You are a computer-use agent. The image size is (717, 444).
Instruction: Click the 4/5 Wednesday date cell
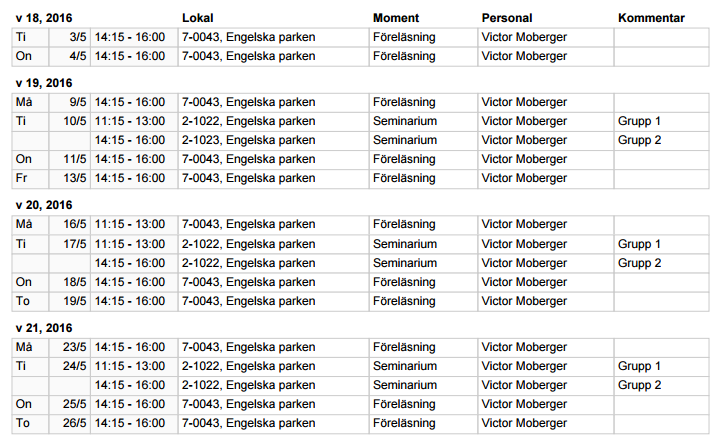click(x=70, y=56)
